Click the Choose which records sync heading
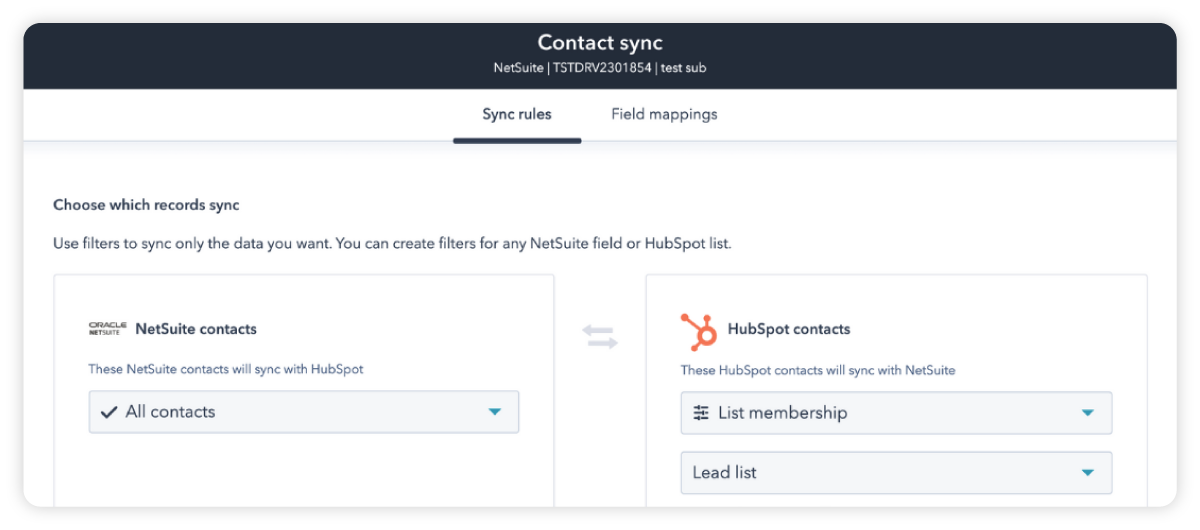The image size is (1200, 530). [x=146, y=205]
